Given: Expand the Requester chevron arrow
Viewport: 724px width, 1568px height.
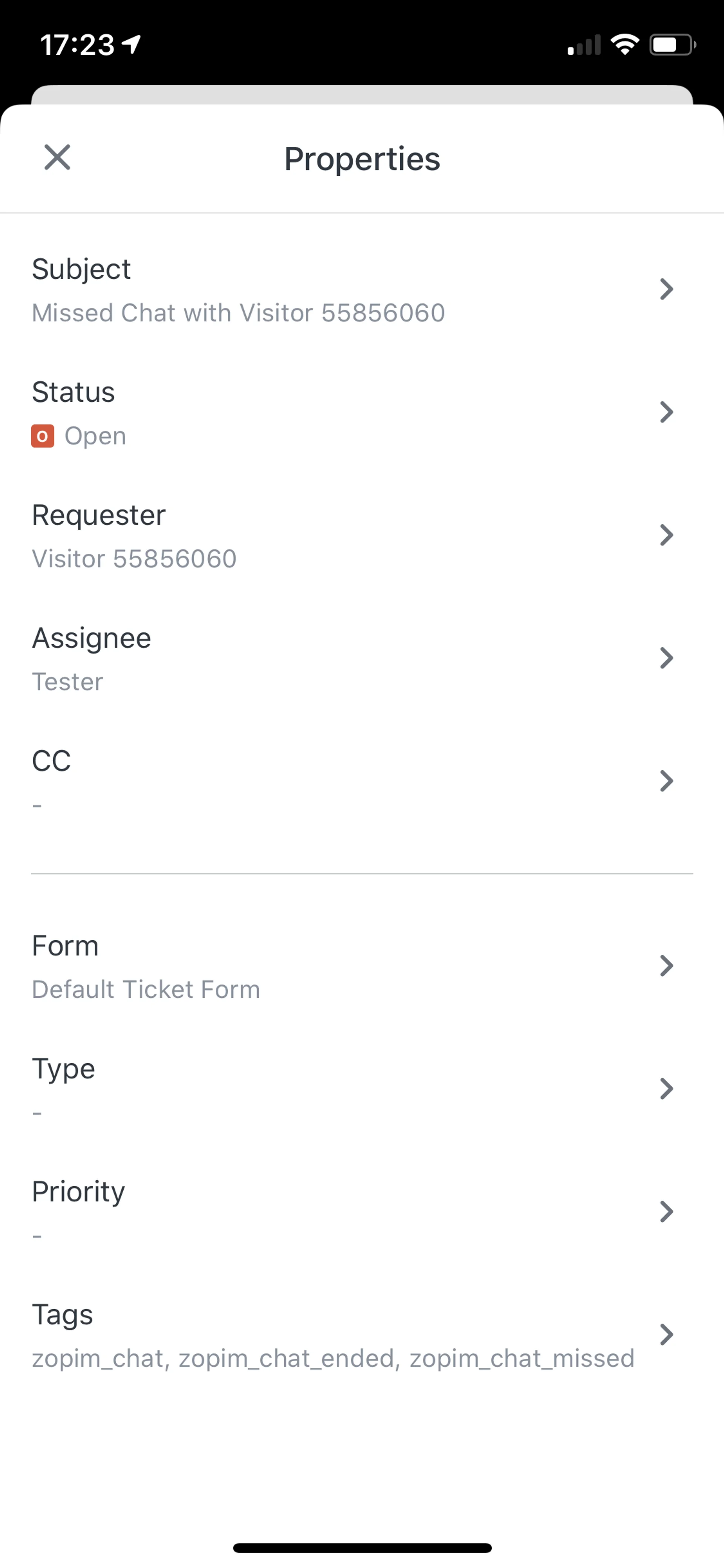Looking at the screenshot, I should pyautogui.click(x=666, y=535).
